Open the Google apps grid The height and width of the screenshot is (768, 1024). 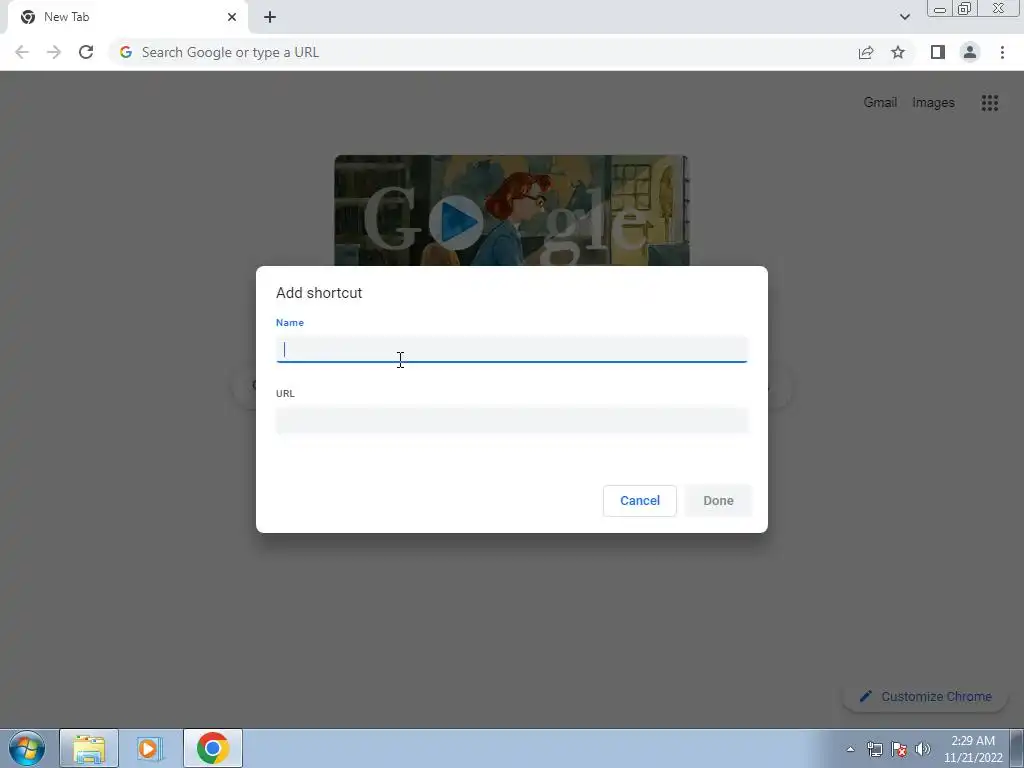(990, 103)
